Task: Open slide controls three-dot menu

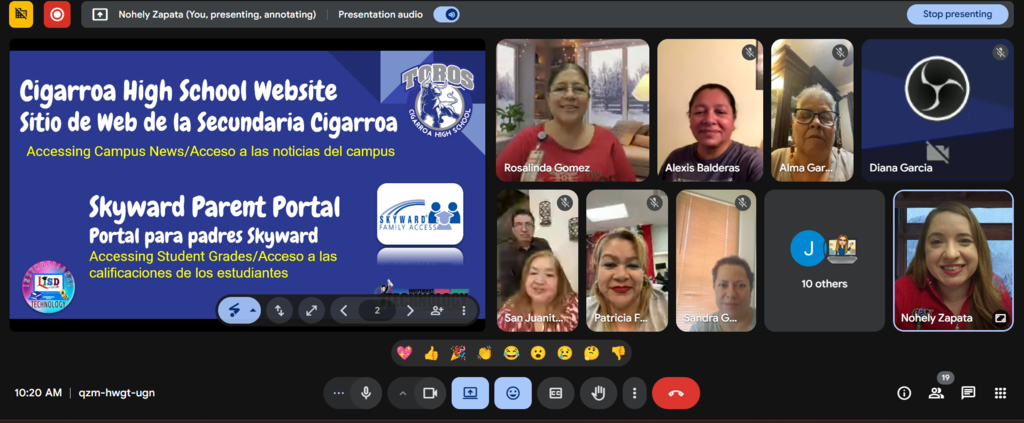Action: [x=464, y=311]
